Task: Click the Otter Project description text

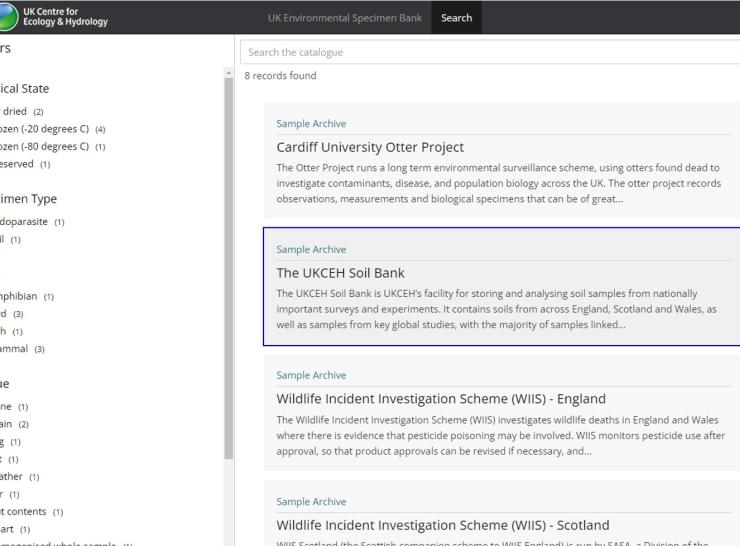Action: click(499, 183)
